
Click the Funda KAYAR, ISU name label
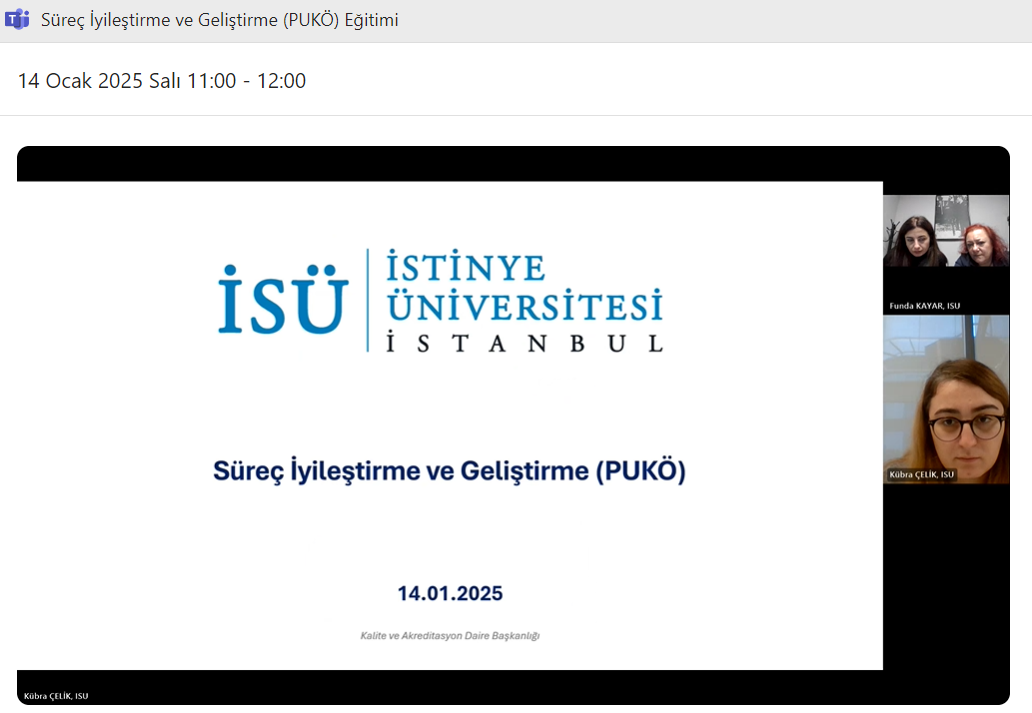924,305
